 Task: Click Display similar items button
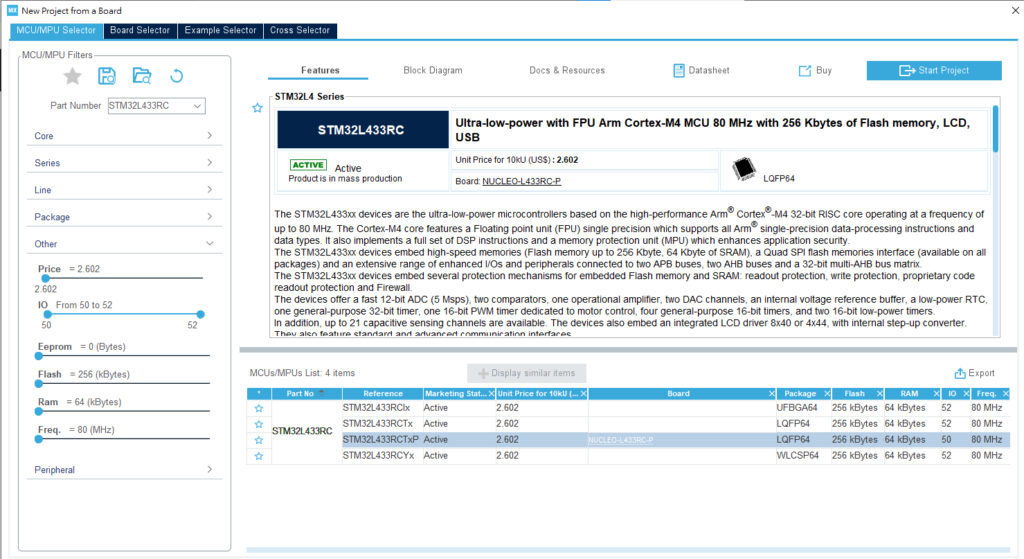[526, 374]
